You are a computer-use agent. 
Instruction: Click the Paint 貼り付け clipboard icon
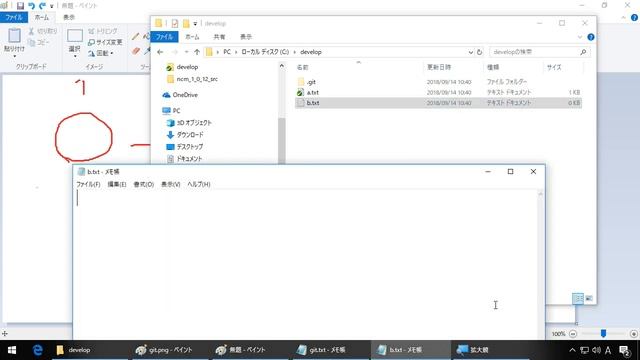pos(14,36)
